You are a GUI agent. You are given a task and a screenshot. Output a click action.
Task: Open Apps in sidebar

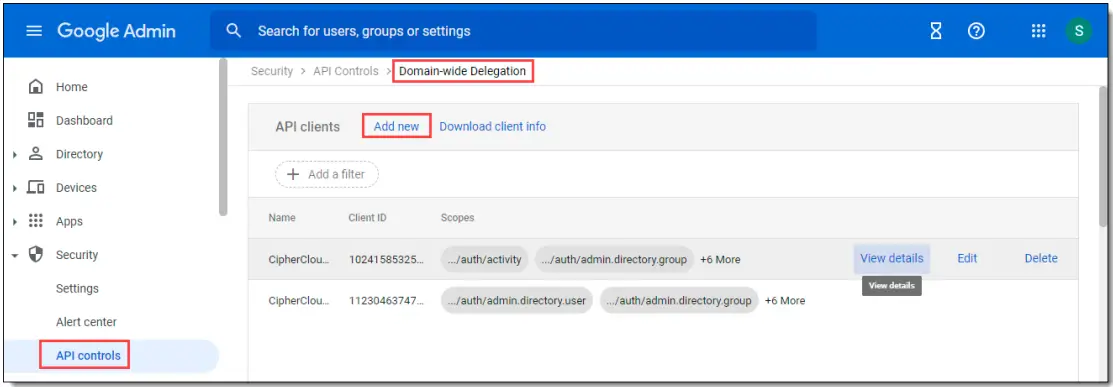click(x=70, y=222)
